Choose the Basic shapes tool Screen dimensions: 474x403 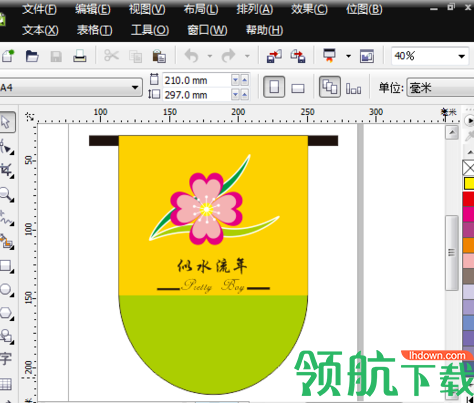tap(7, 336)
